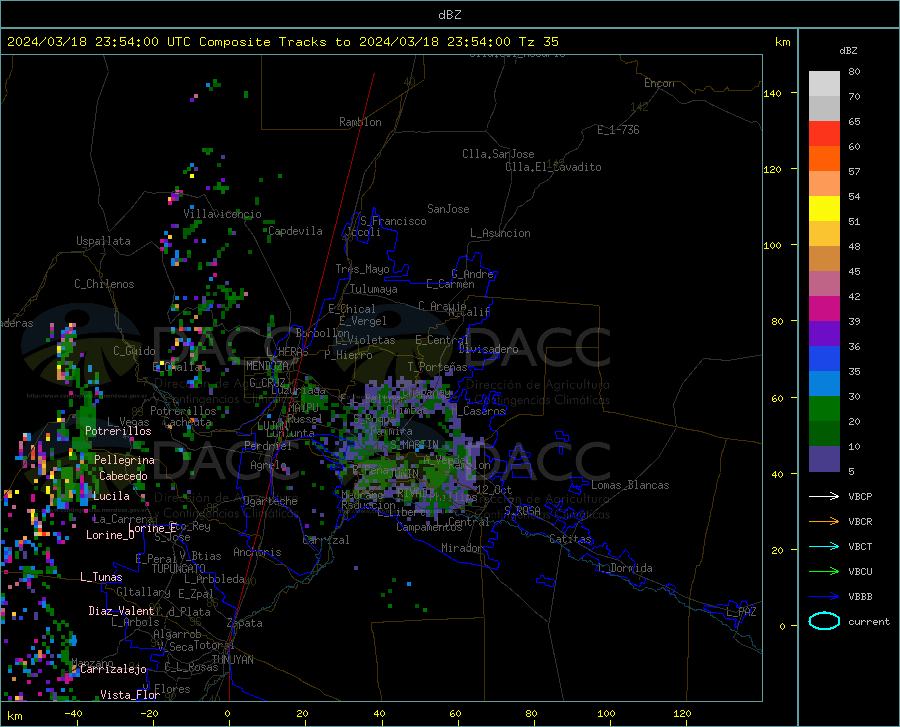Click the 'E_1-736' map label
900x727 pixels.
pyautogui.click(x=618, y=130)
